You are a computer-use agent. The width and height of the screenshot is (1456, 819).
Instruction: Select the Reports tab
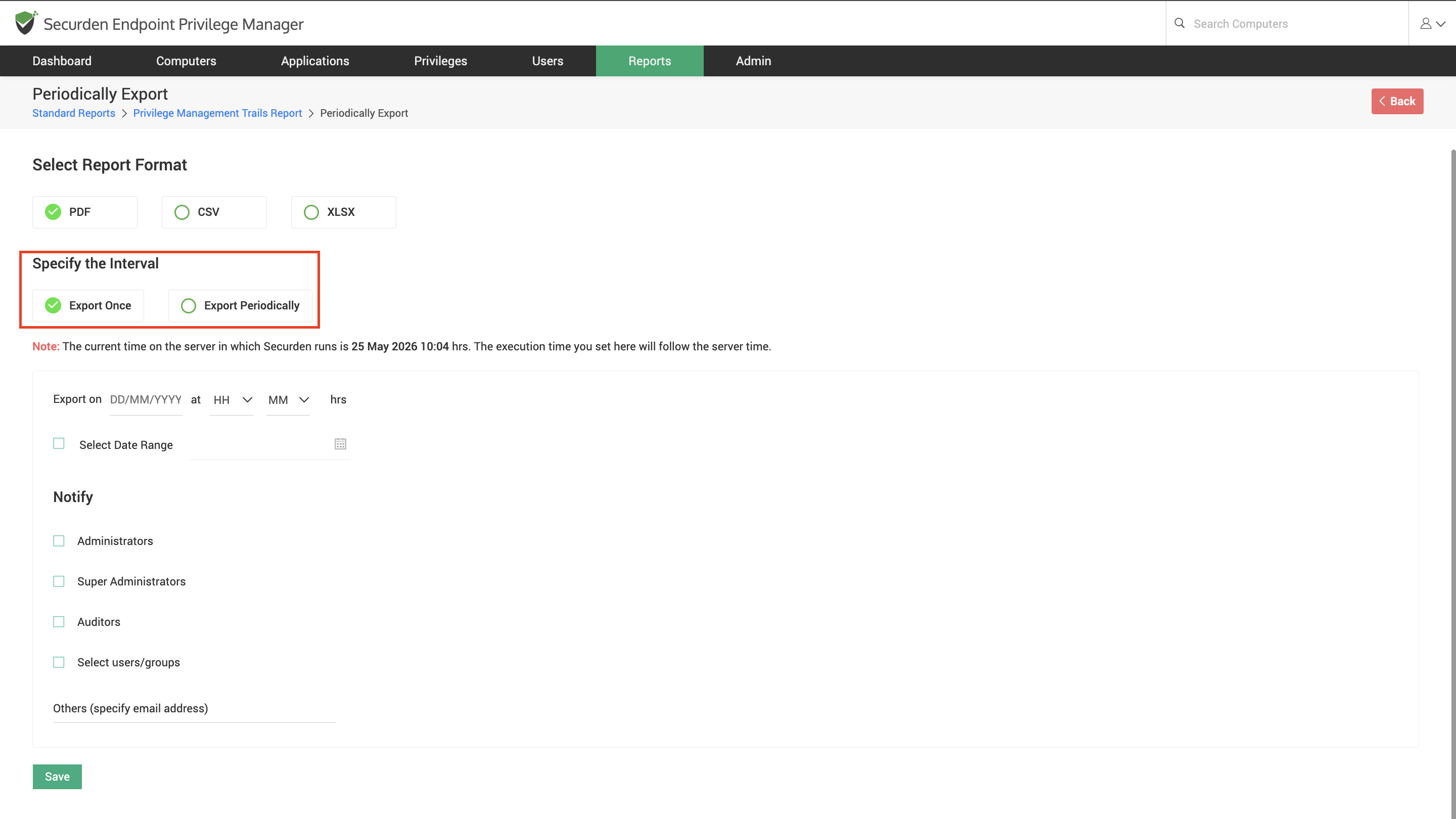click(x=650, y=61)
